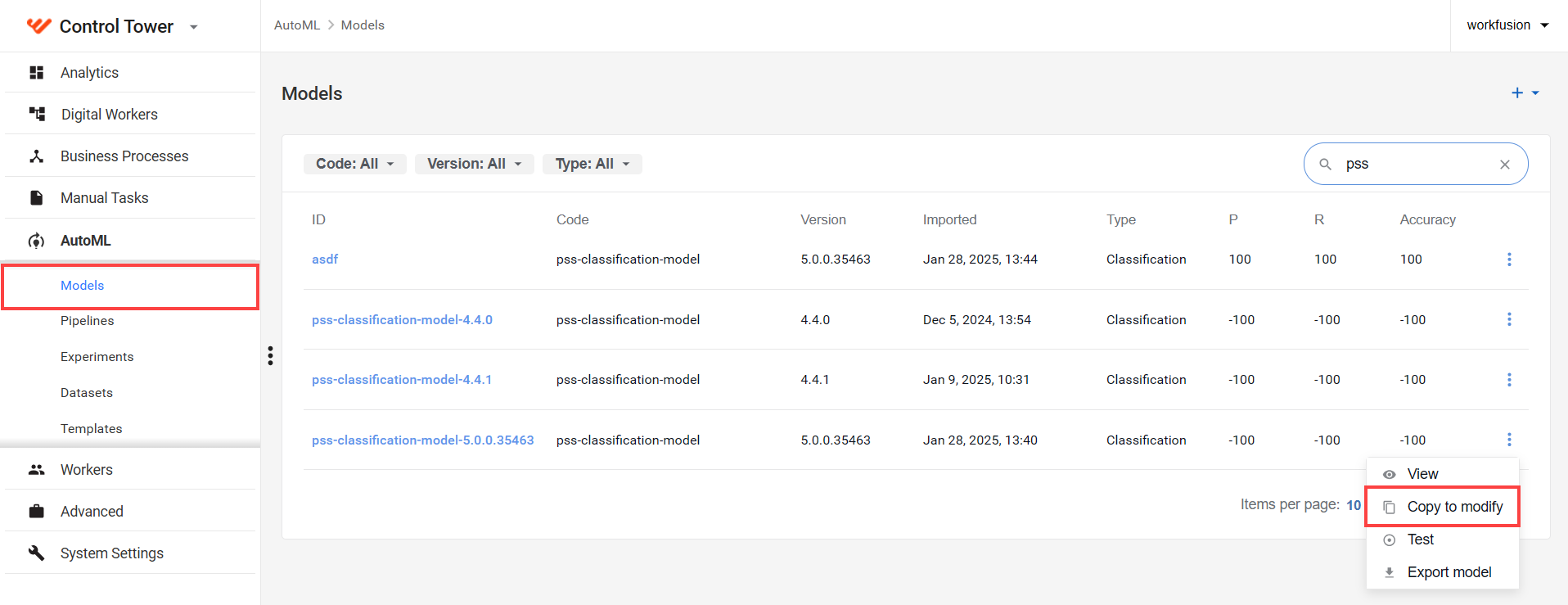Click the Advanced briefcase icon

pos(36,512)
